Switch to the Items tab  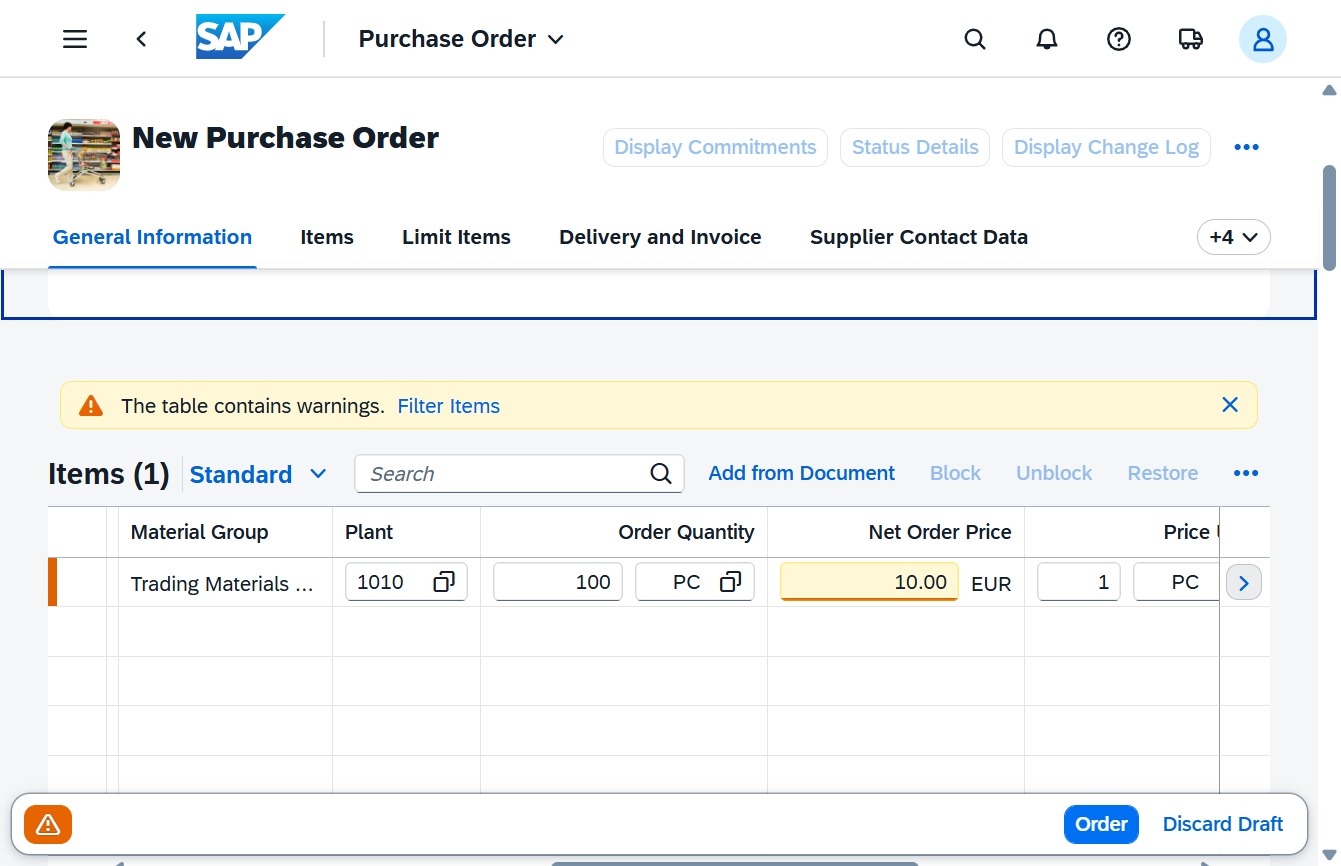(x=327, y=238)
